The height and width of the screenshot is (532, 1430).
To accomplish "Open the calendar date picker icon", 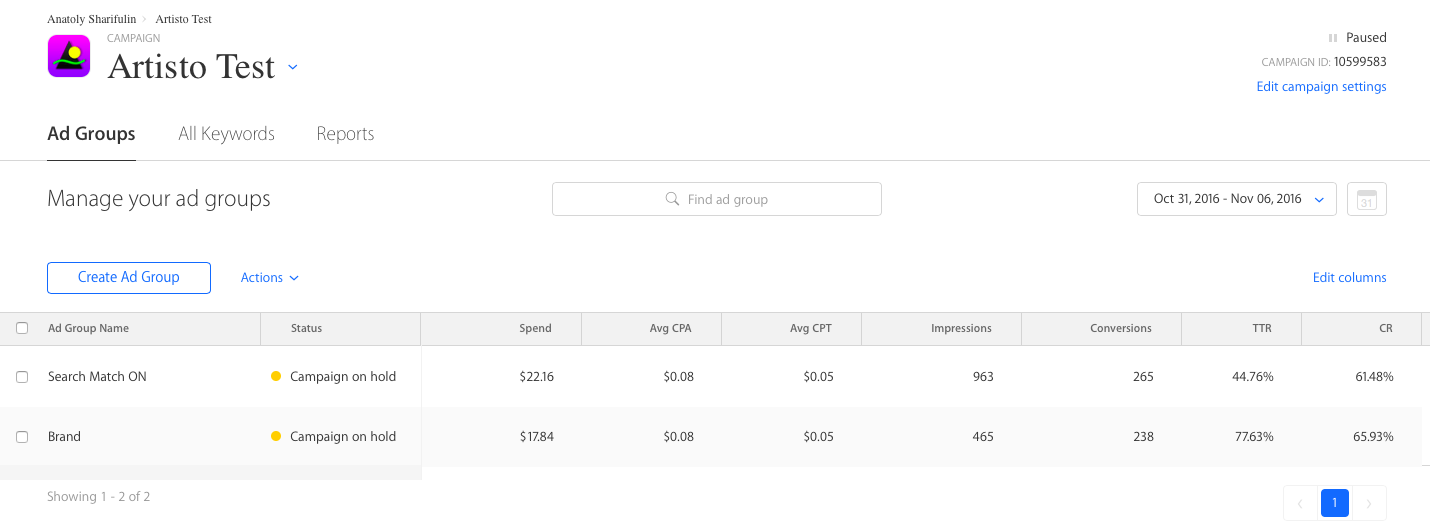I will (x=1366, y=199).
